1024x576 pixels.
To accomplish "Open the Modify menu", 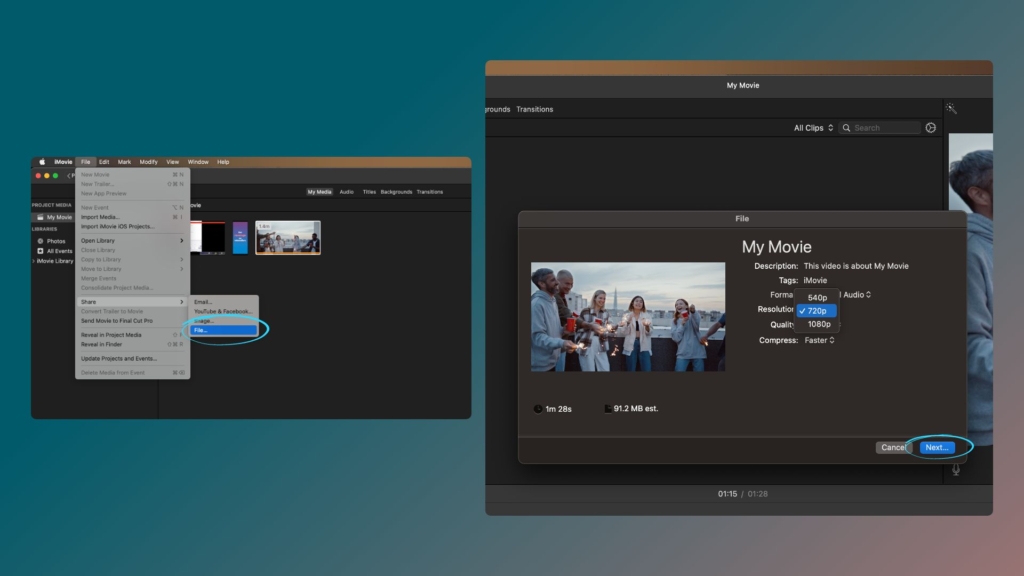I will (x=148, y=162).
